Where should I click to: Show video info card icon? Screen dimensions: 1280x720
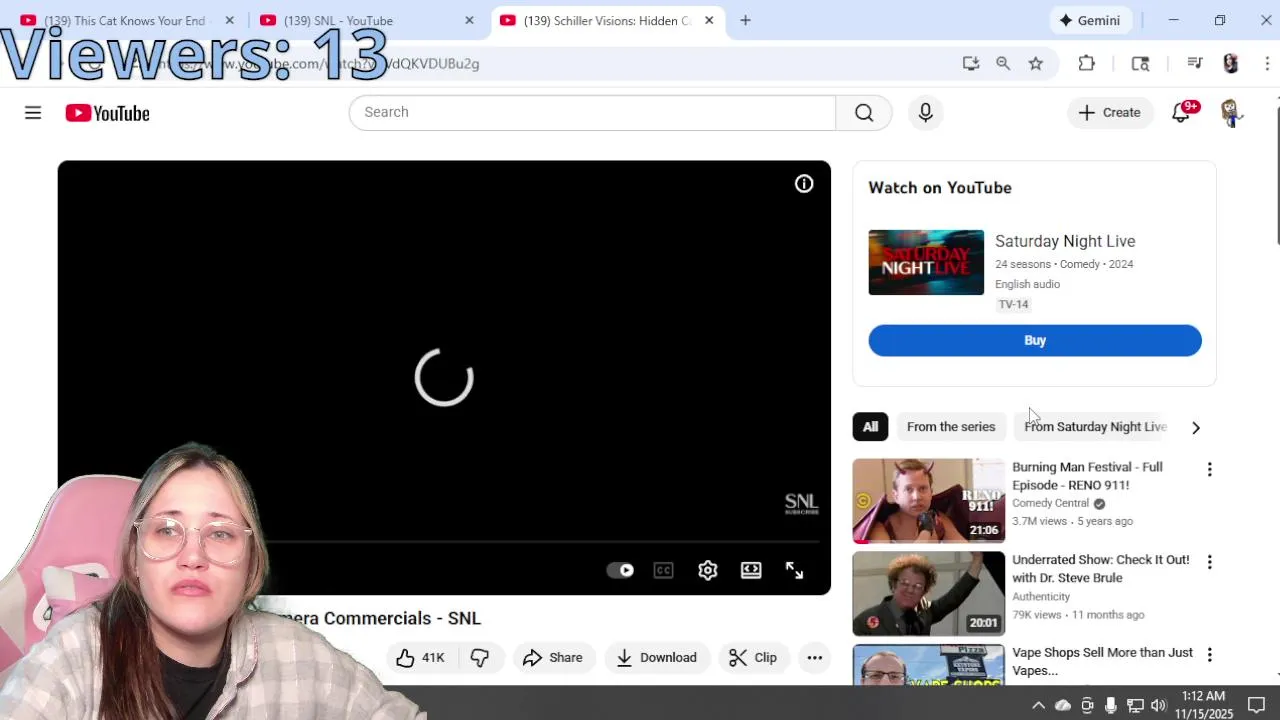804,184
